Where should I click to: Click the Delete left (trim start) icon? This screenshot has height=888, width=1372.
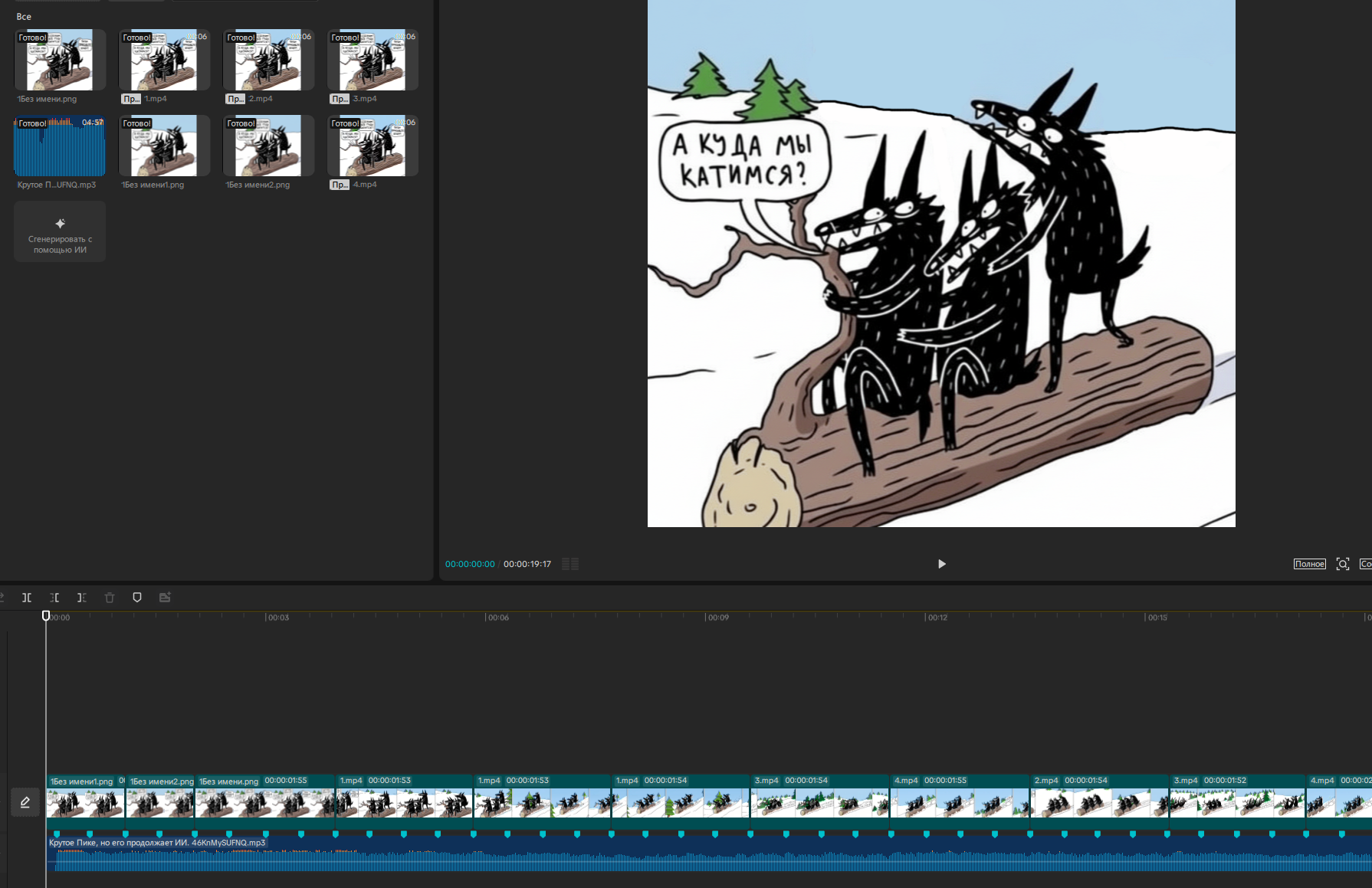pyautogui.click(x=54, y=598)
